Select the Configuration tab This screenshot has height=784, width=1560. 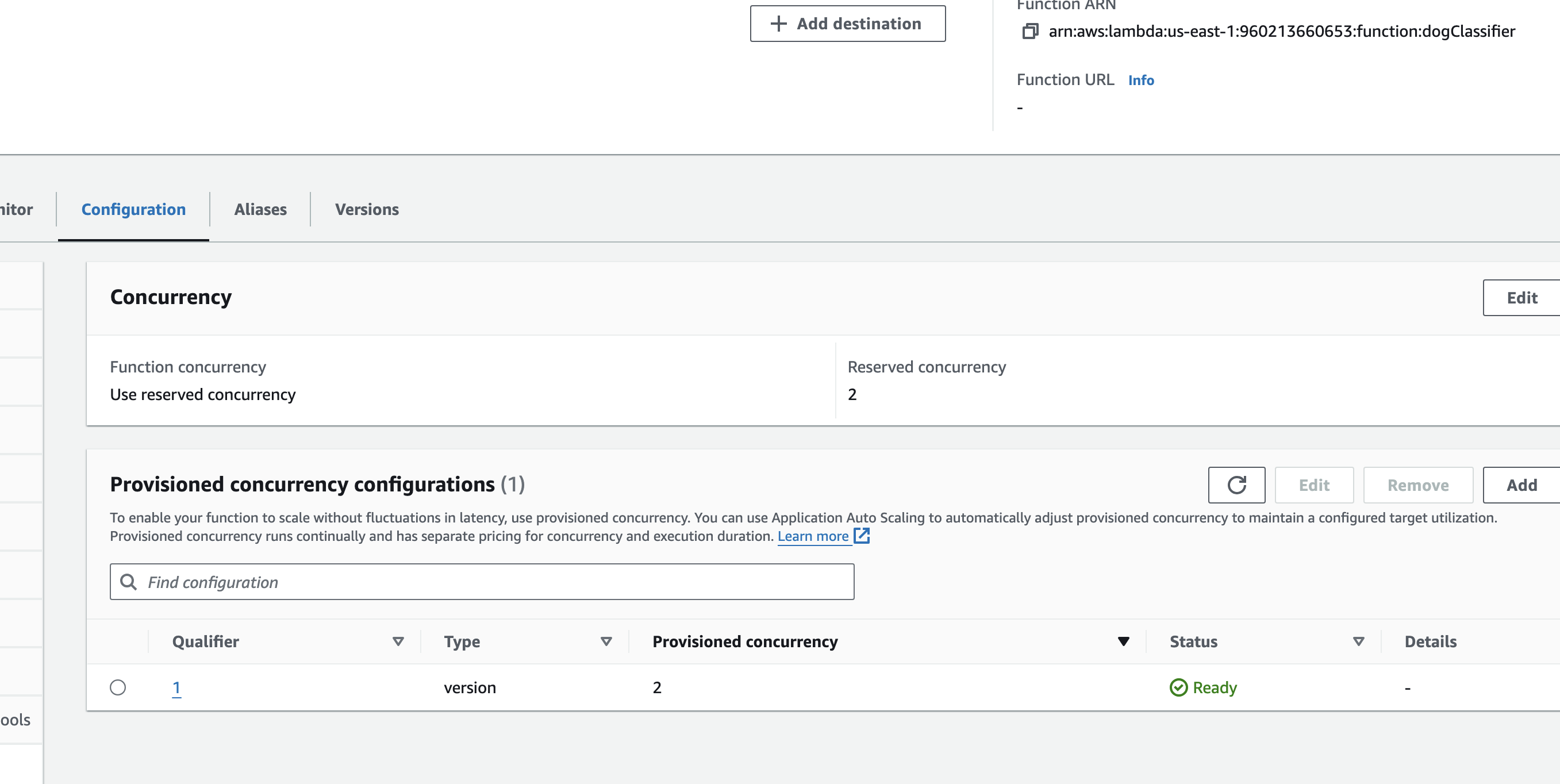coord(133,209)
